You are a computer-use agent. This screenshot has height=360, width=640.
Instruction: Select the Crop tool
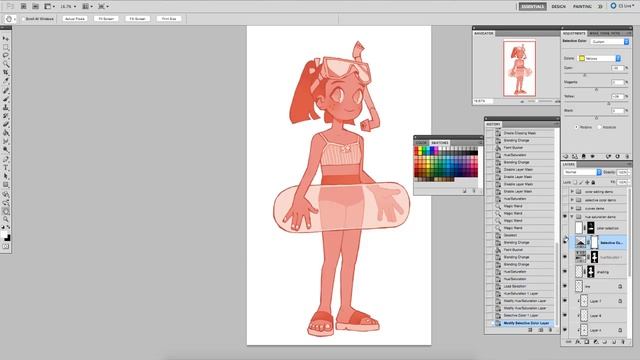pos(6,73)
